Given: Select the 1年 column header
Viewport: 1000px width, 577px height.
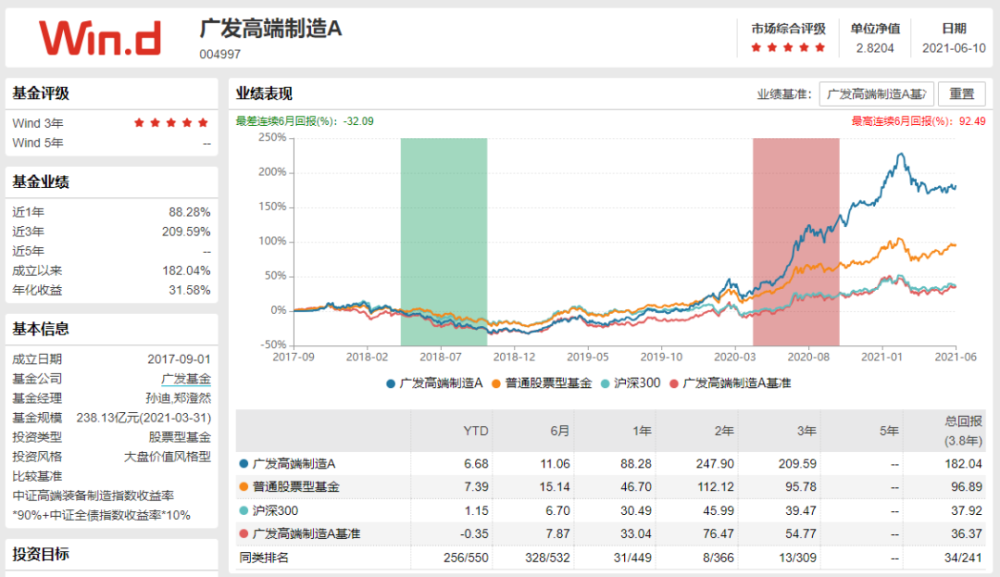Looking at the screenshot, I should (642, 431).
